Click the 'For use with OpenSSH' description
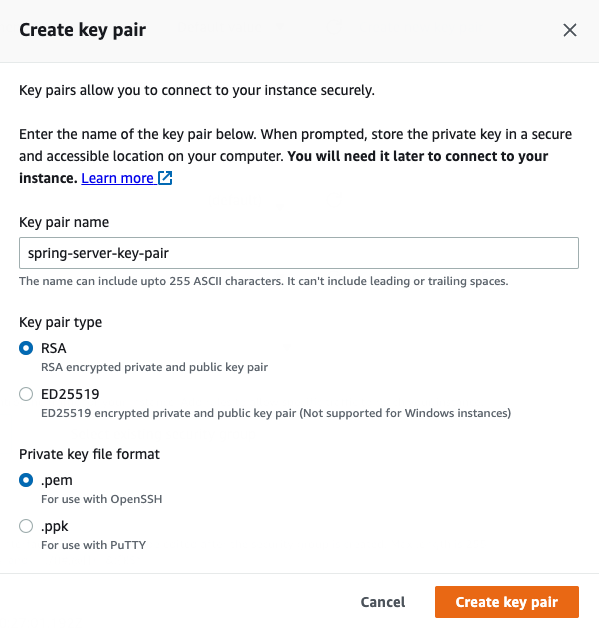This screenshot has width=599, height=630. pyautogui.click(x=102, y=499)
